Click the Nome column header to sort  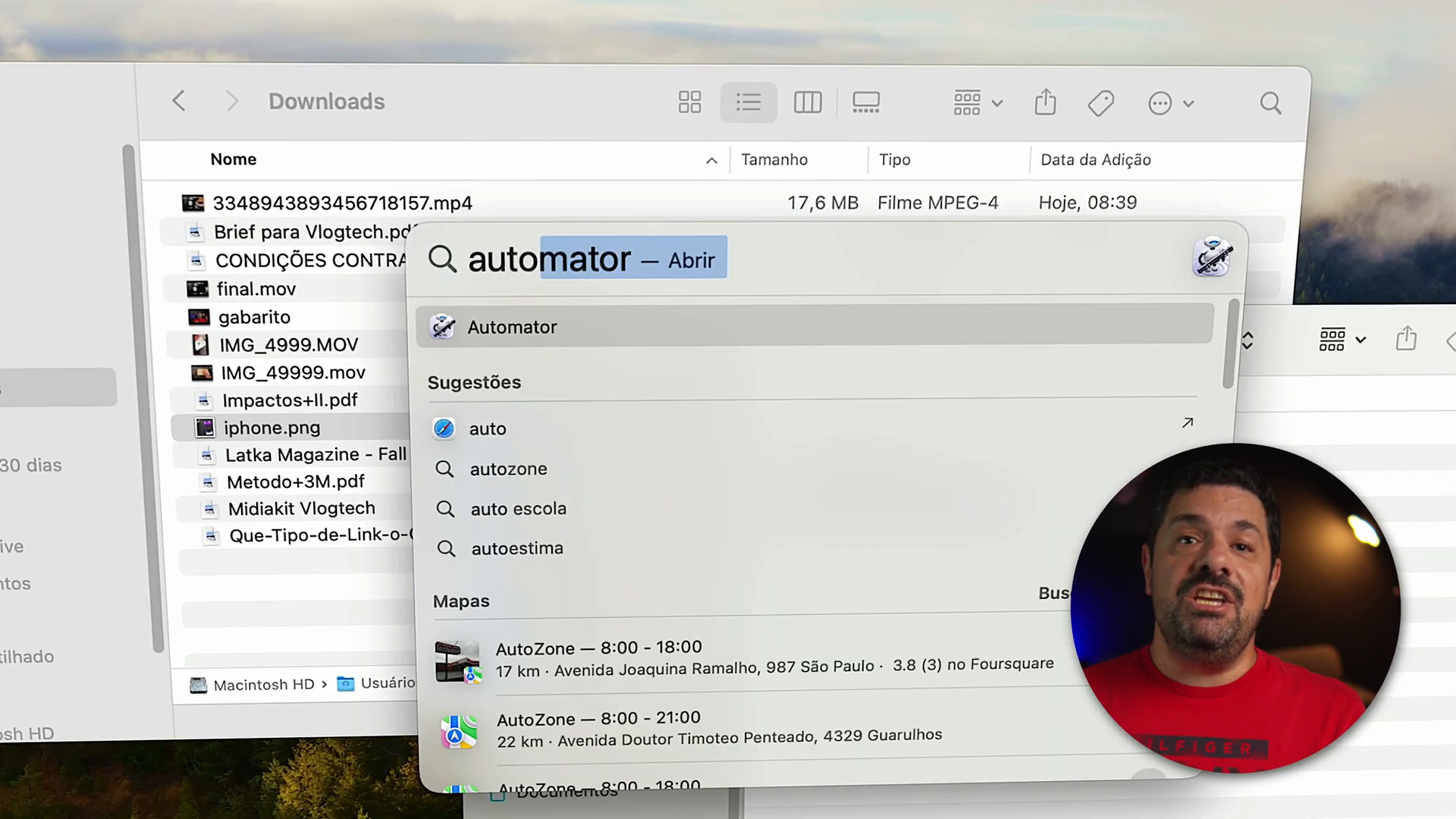point(233,159)
